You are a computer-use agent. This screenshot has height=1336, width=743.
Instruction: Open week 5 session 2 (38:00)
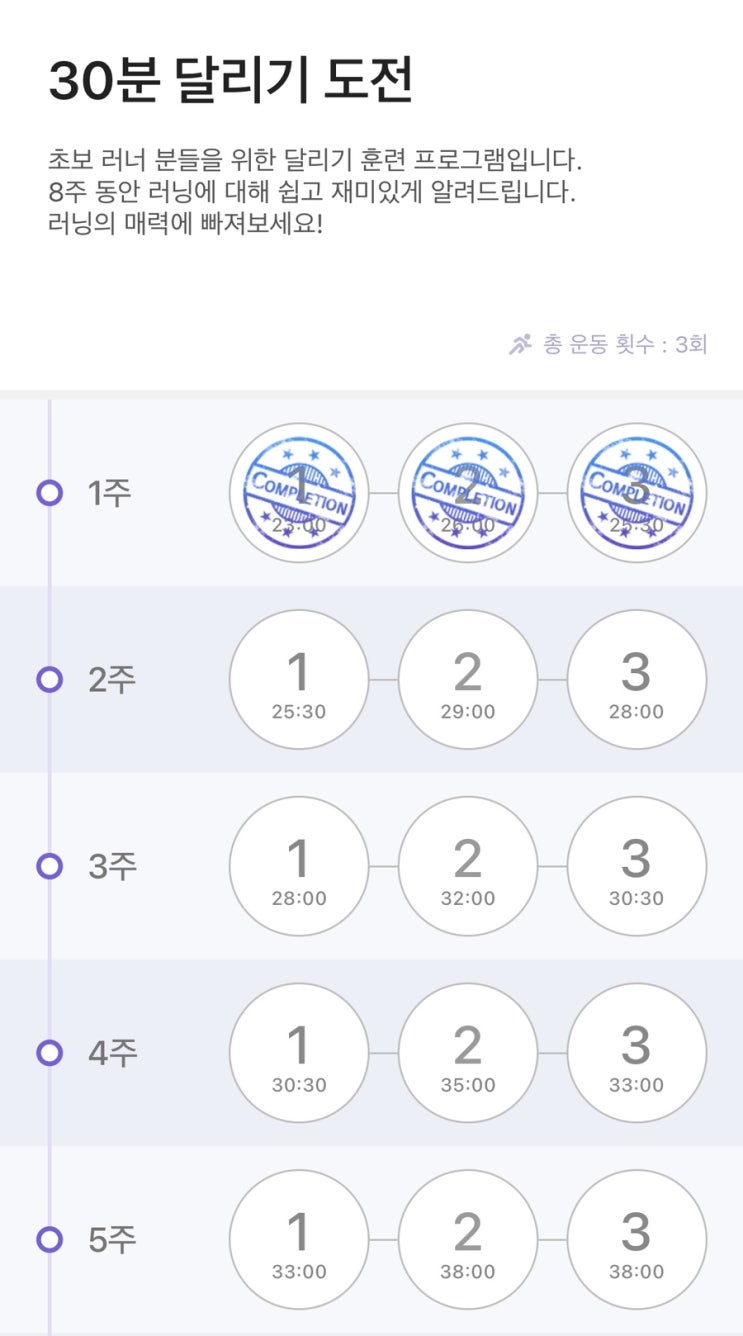[x=468, y=1240]
